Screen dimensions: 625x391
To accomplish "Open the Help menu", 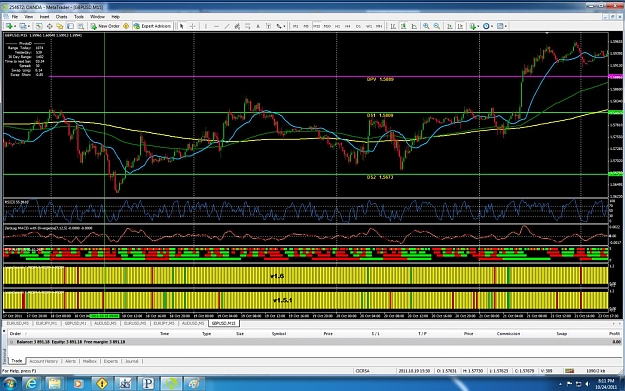I will click(116, 17).
